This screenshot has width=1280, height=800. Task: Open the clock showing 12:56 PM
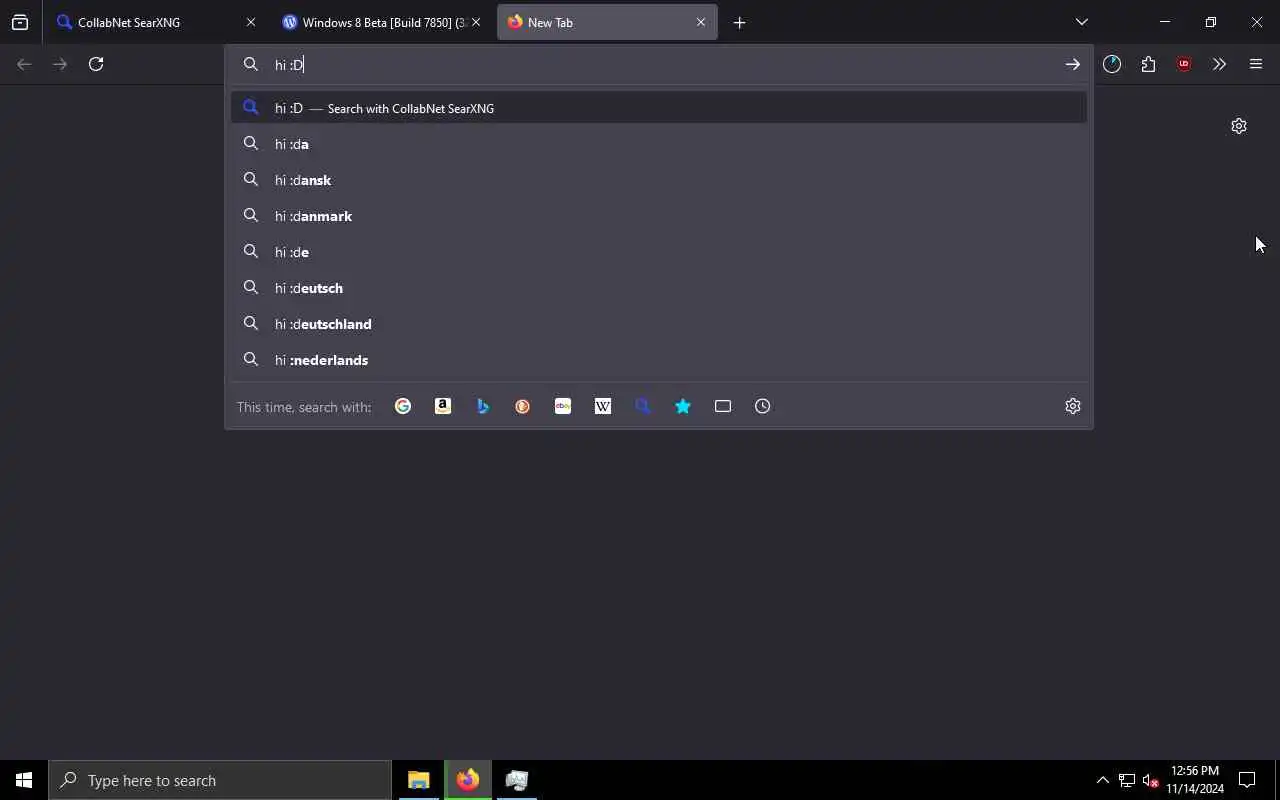point(1195,780)
